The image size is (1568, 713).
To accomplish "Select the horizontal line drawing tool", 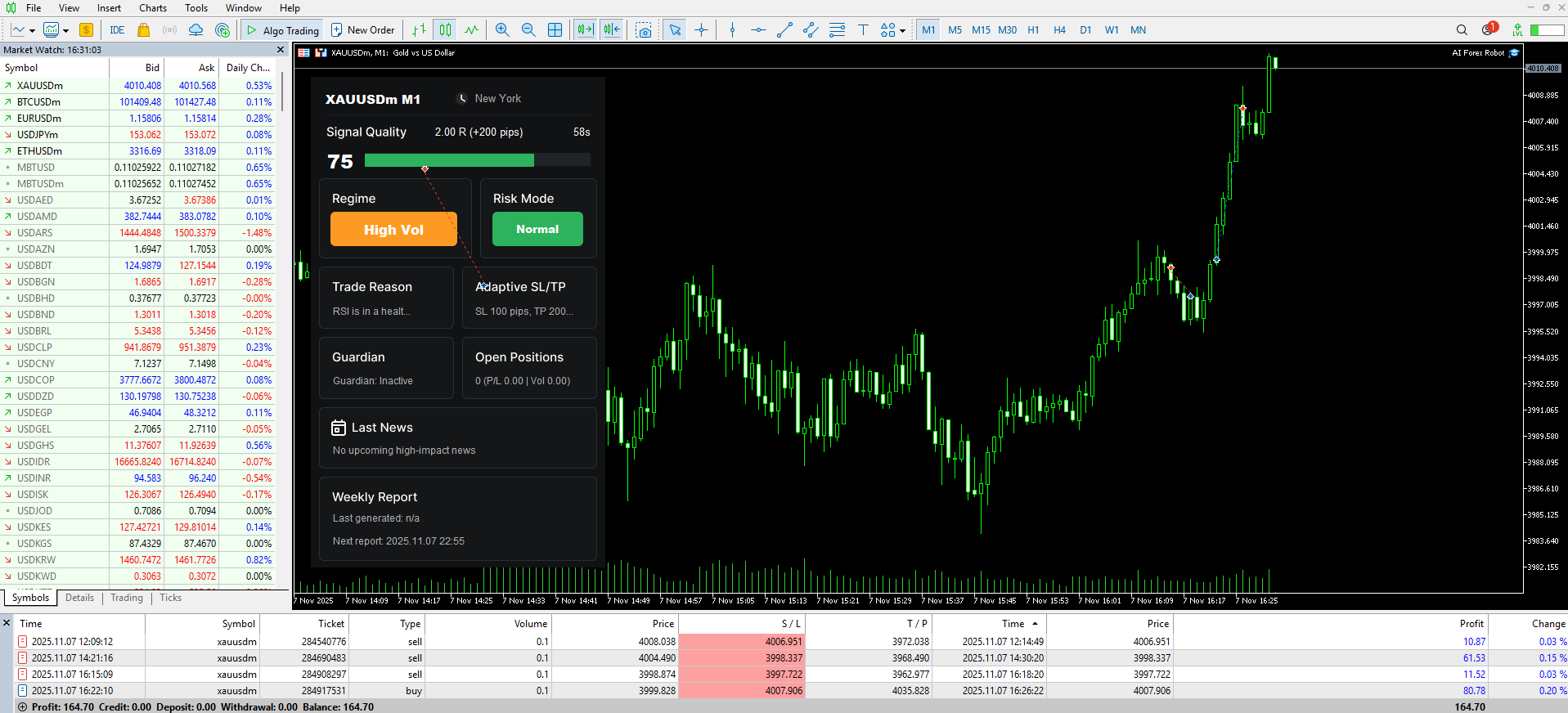I will click(758, 30).
